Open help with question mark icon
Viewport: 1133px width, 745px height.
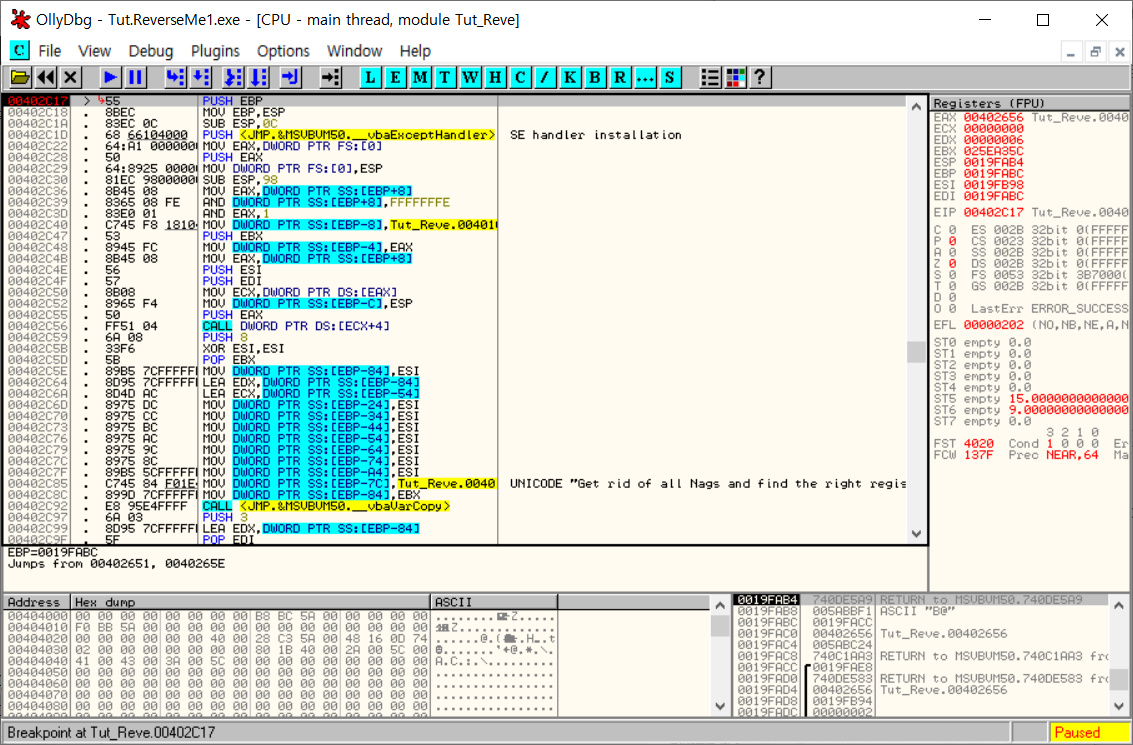pyautogui.click(x=760, y=77)
